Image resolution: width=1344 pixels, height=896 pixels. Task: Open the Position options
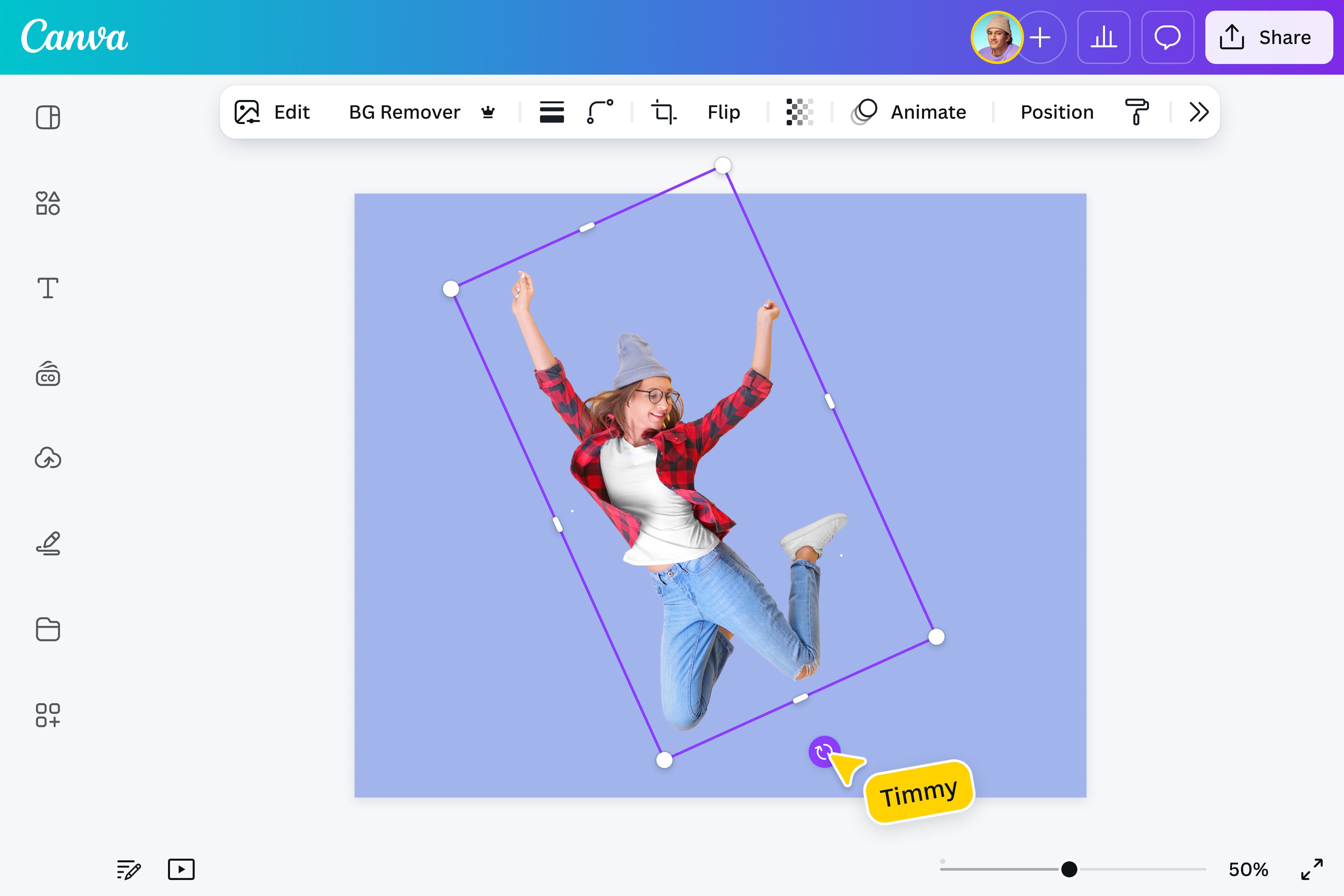tap(1057, 112)
